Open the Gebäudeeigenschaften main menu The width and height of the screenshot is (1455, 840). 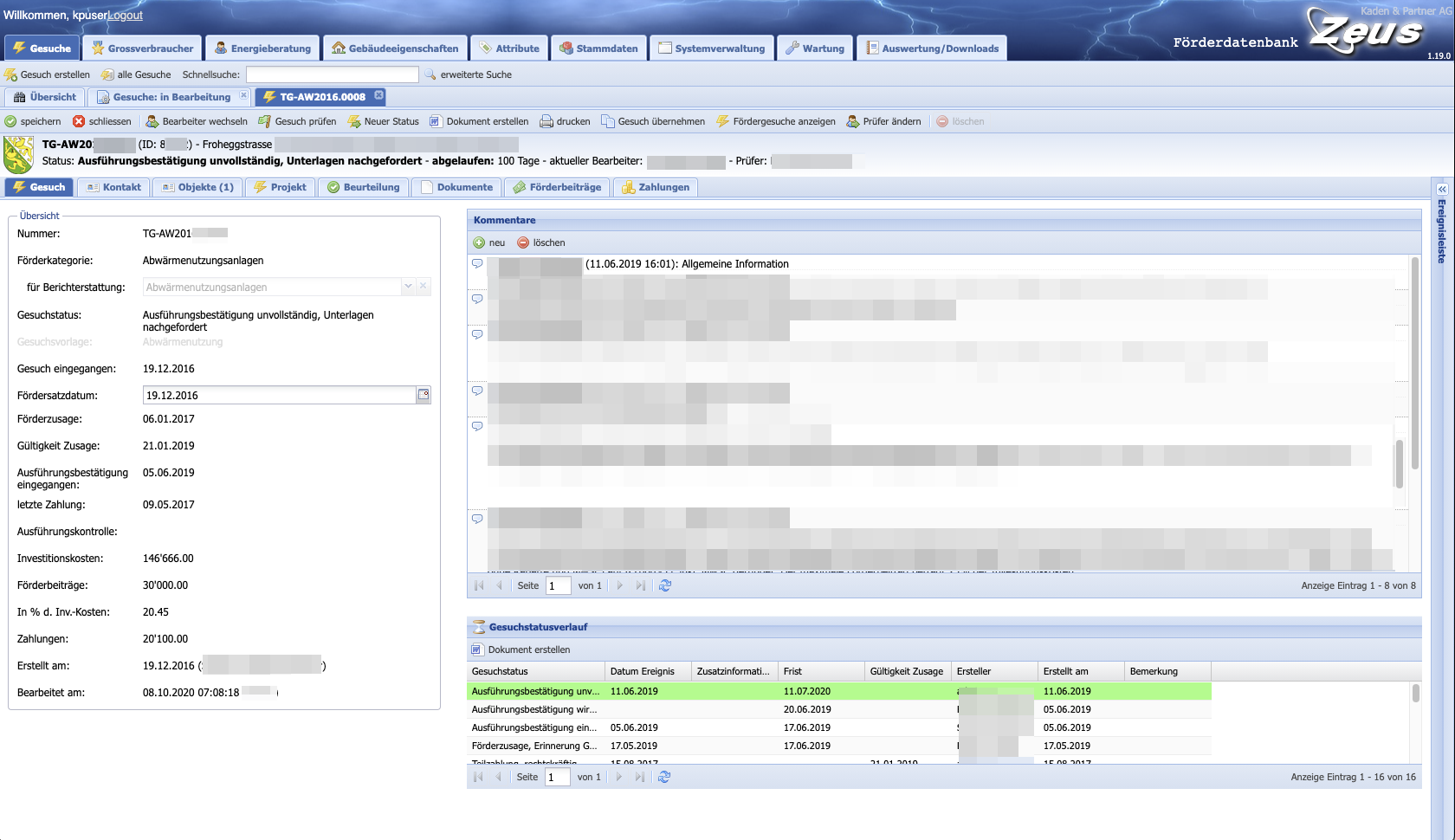(395, 48)
